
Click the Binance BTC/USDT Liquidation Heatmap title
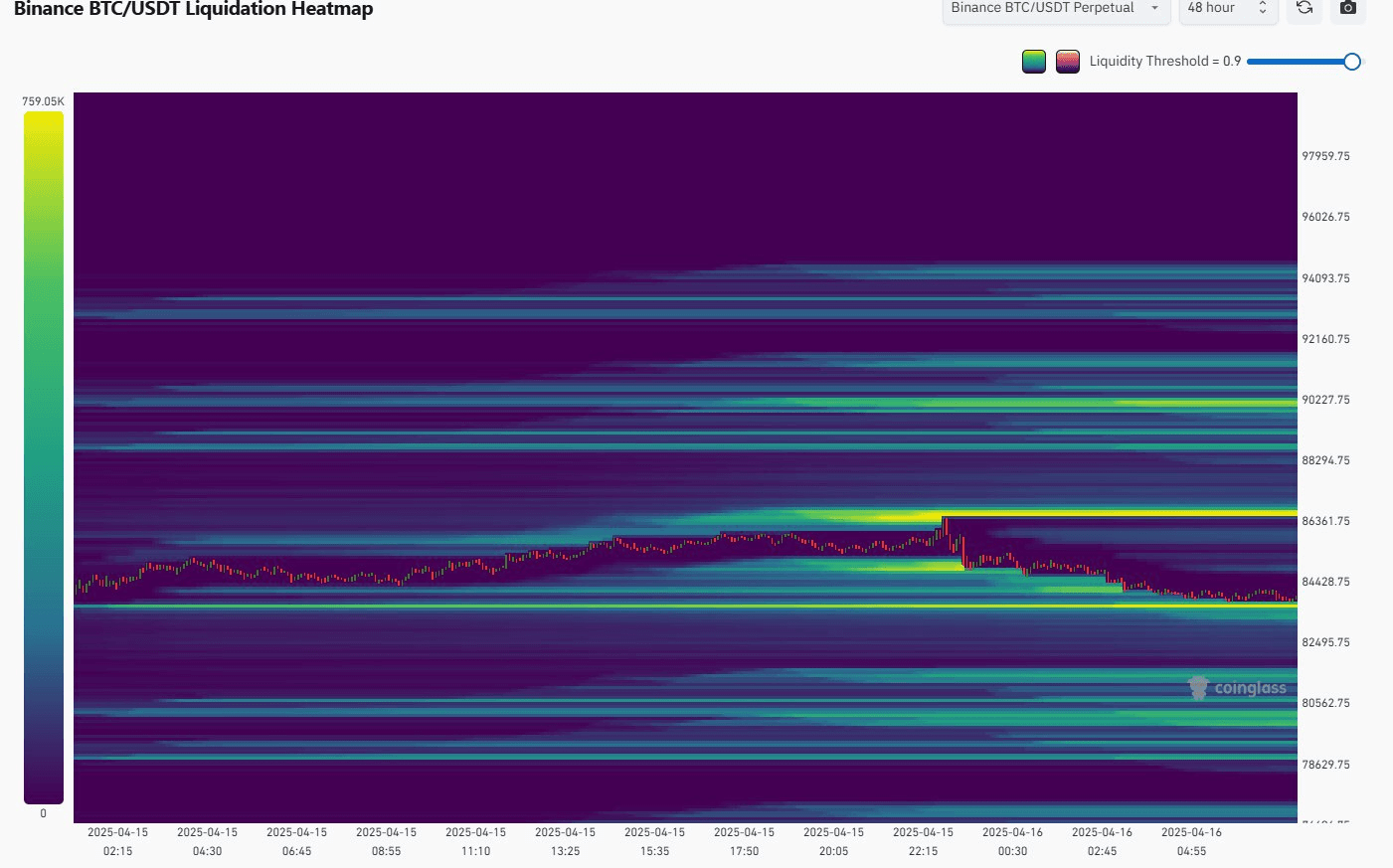point(194,9)
